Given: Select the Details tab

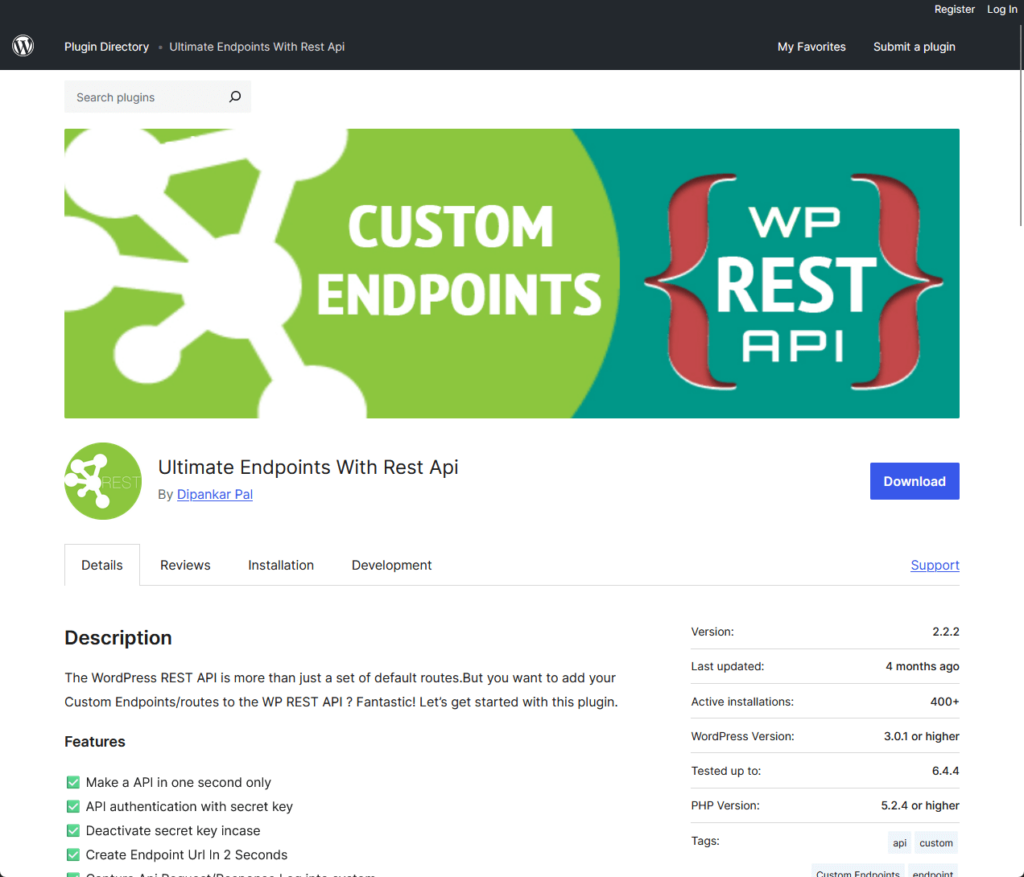Looking at the screenshot, I should tap(102, 565).
